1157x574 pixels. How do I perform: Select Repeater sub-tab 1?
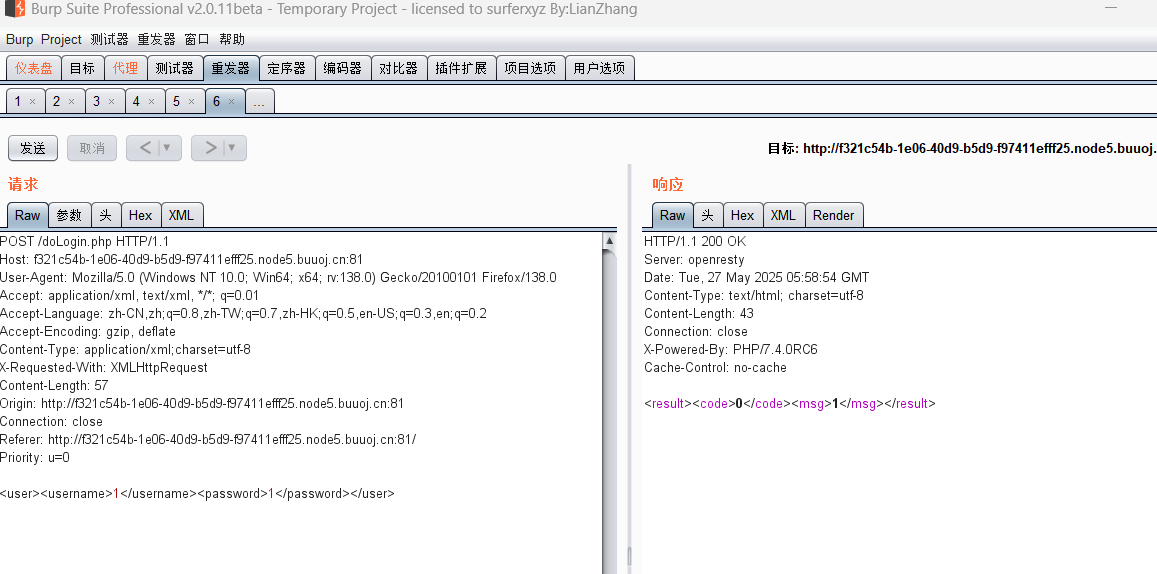[x=18, y=101]
